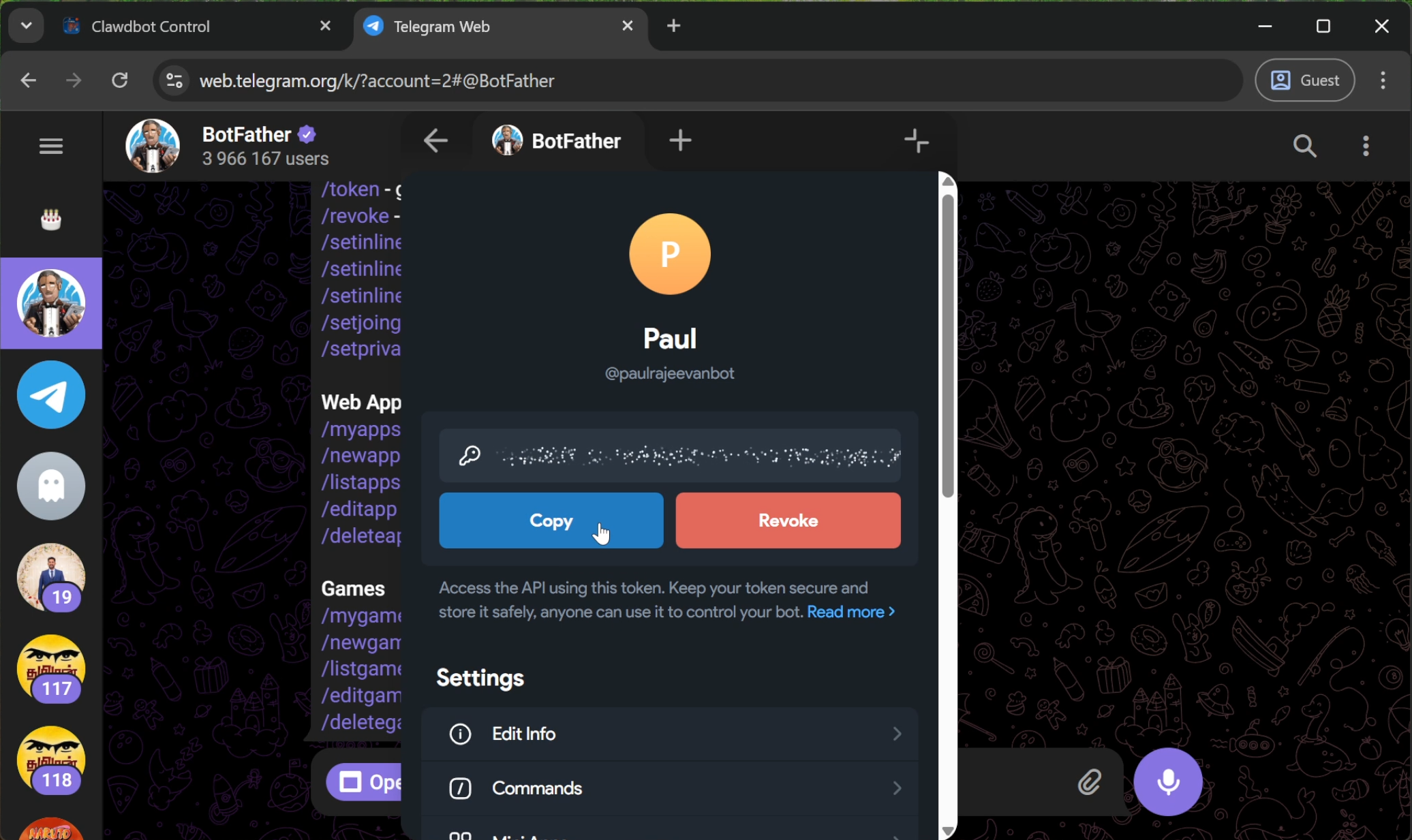The height and width of the screenshot is (840, 1412).
Task: Click the add-to-group plus icon
Action: click(x=917, y=141)
